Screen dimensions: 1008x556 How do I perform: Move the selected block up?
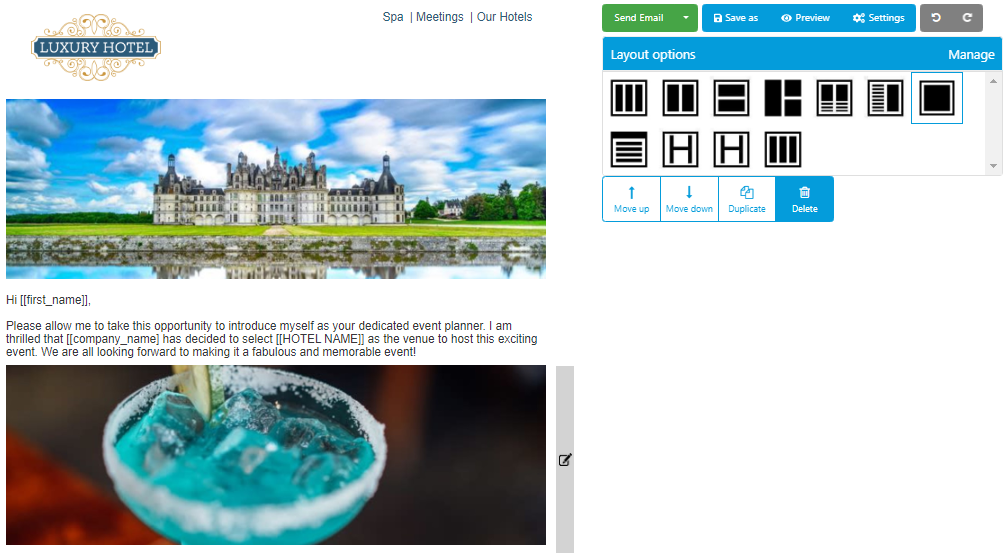pos(631,199)
